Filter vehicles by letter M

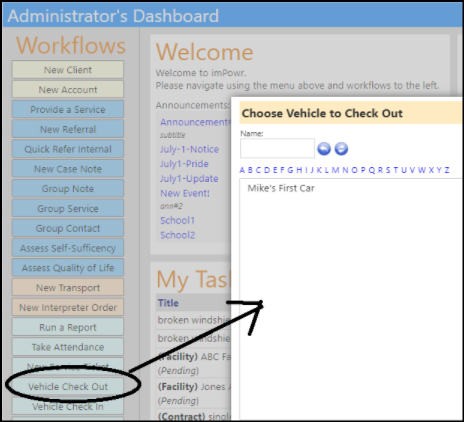pos(335,170)
